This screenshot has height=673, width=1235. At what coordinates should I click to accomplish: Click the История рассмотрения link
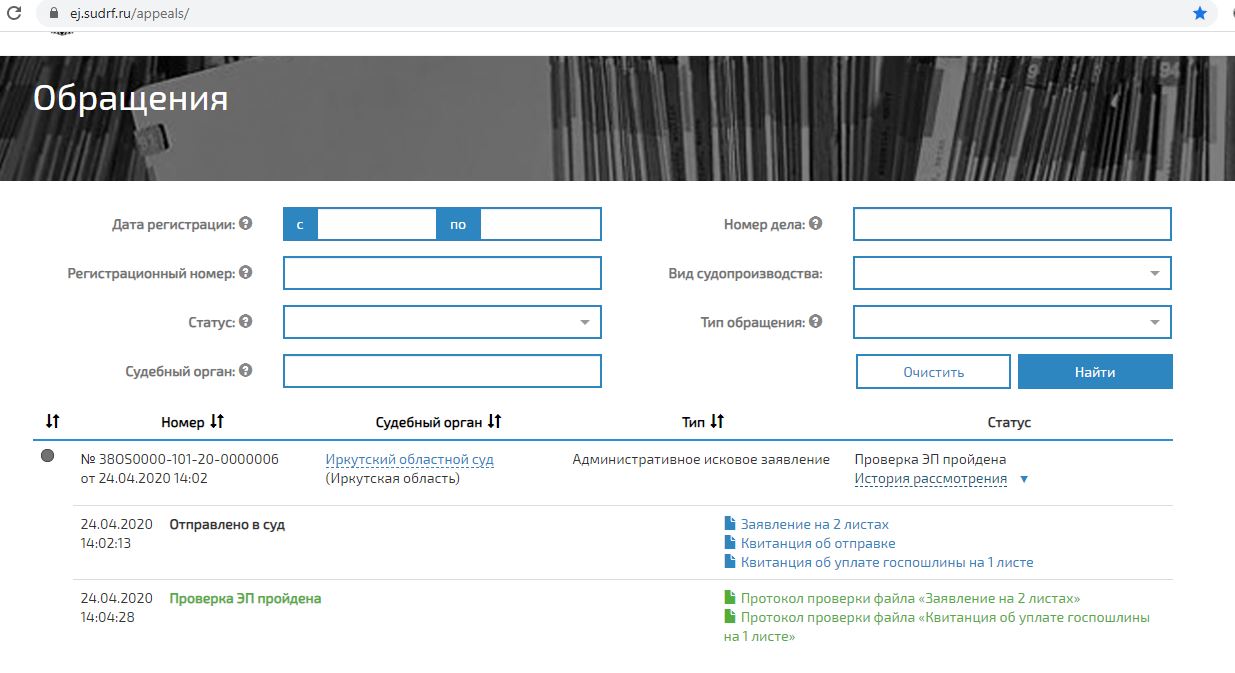tap(930, 479)
